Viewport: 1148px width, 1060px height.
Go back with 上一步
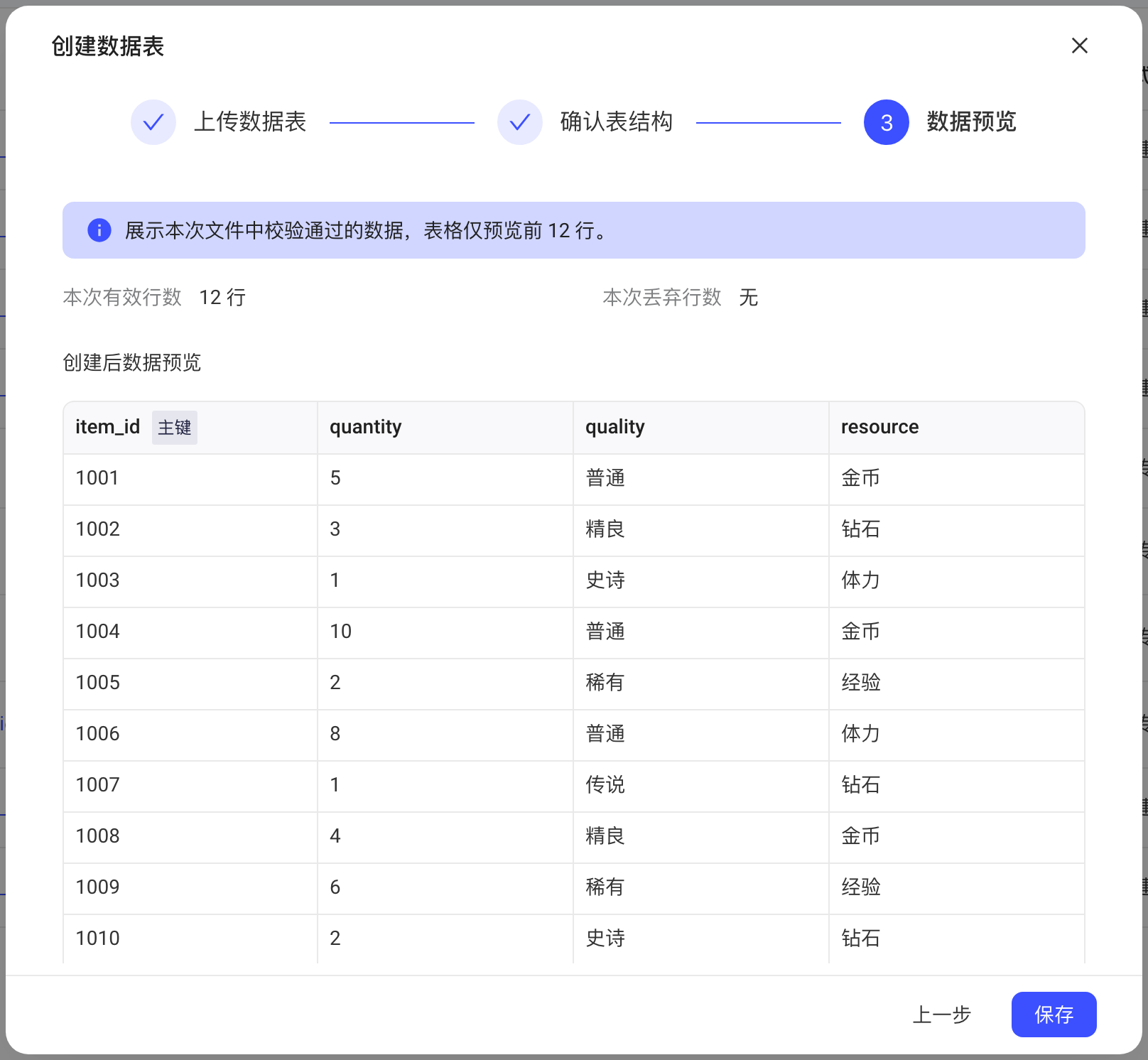pos(941,1014)
